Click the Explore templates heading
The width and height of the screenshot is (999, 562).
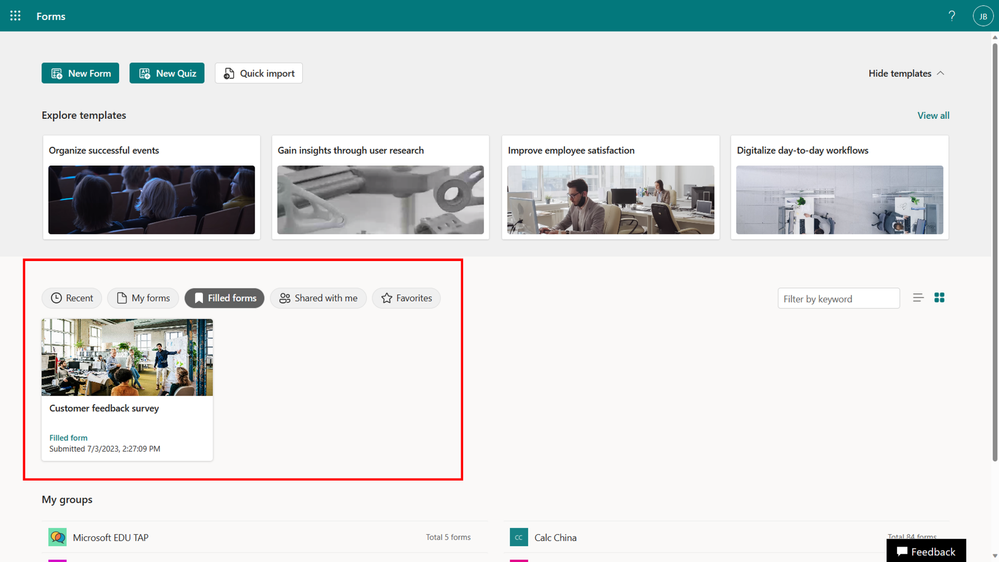(x=84, y=115)
